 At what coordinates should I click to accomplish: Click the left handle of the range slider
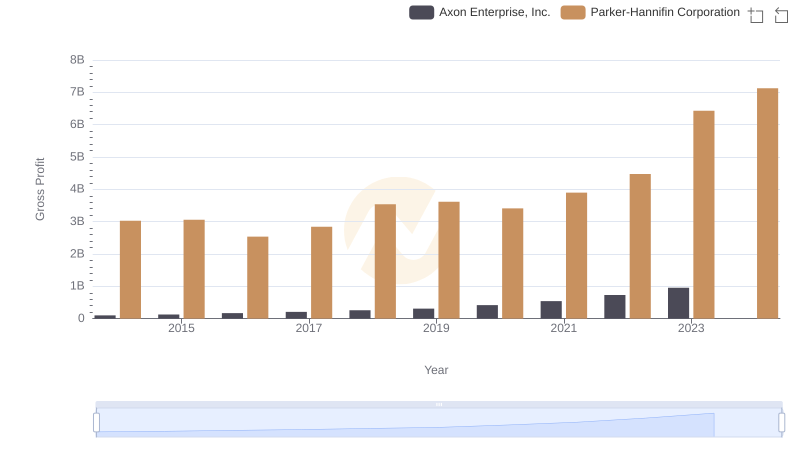click(x=96, y=423)
